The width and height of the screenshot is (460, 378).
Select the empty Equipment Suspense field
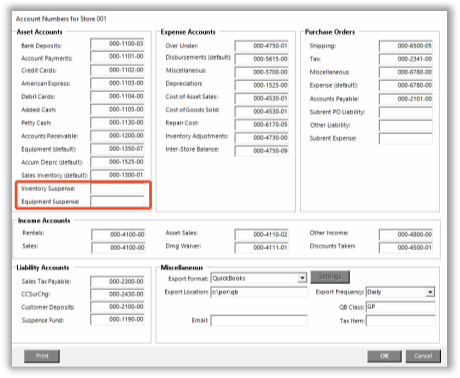pos(117,202)
